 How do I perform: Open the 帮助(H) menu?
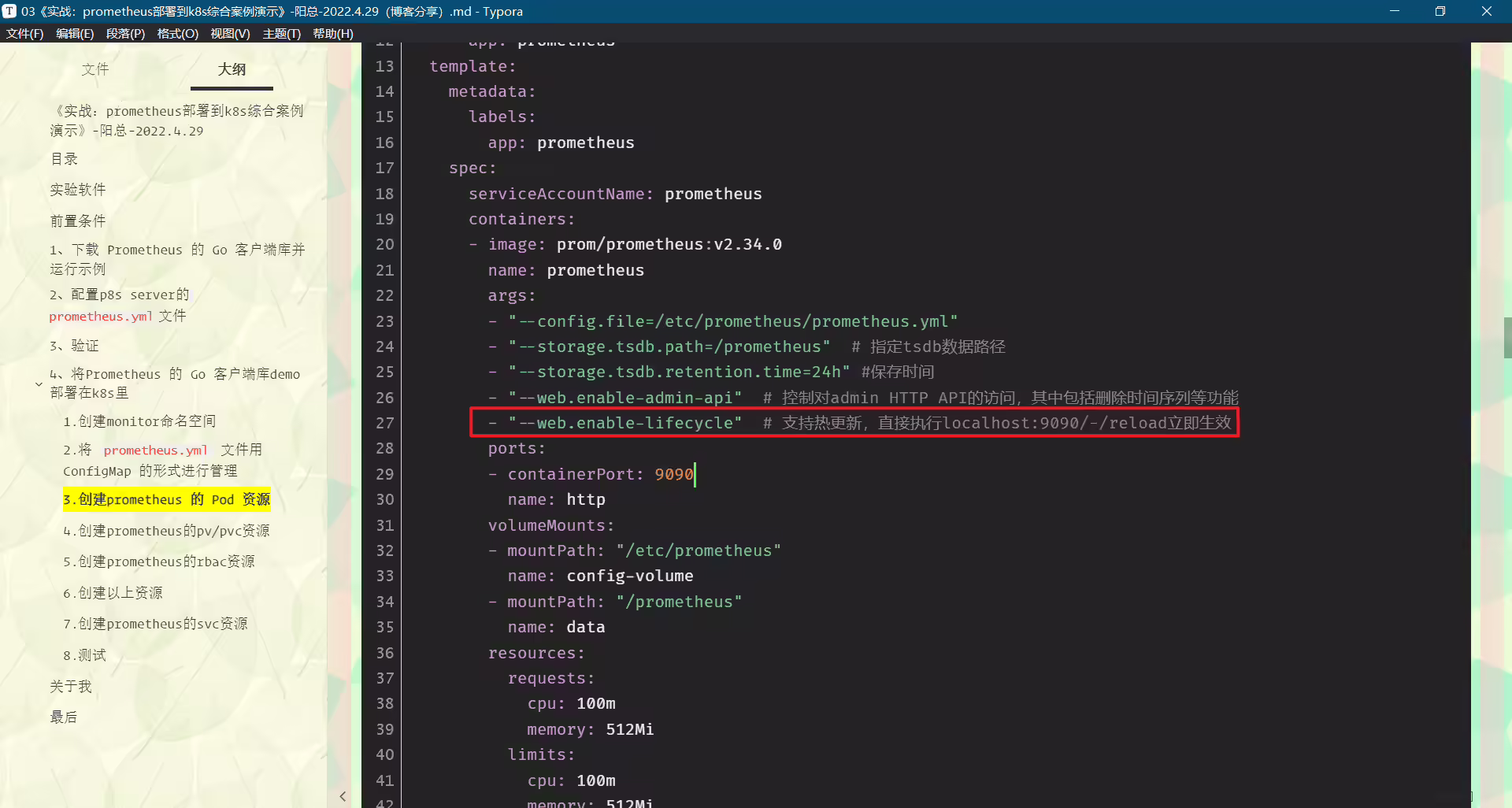[333, 34]
